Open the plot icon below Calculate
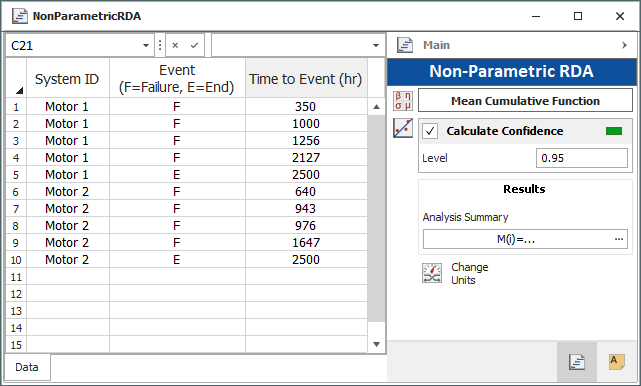This screenshot has height=386, width=641. (403, 128)
